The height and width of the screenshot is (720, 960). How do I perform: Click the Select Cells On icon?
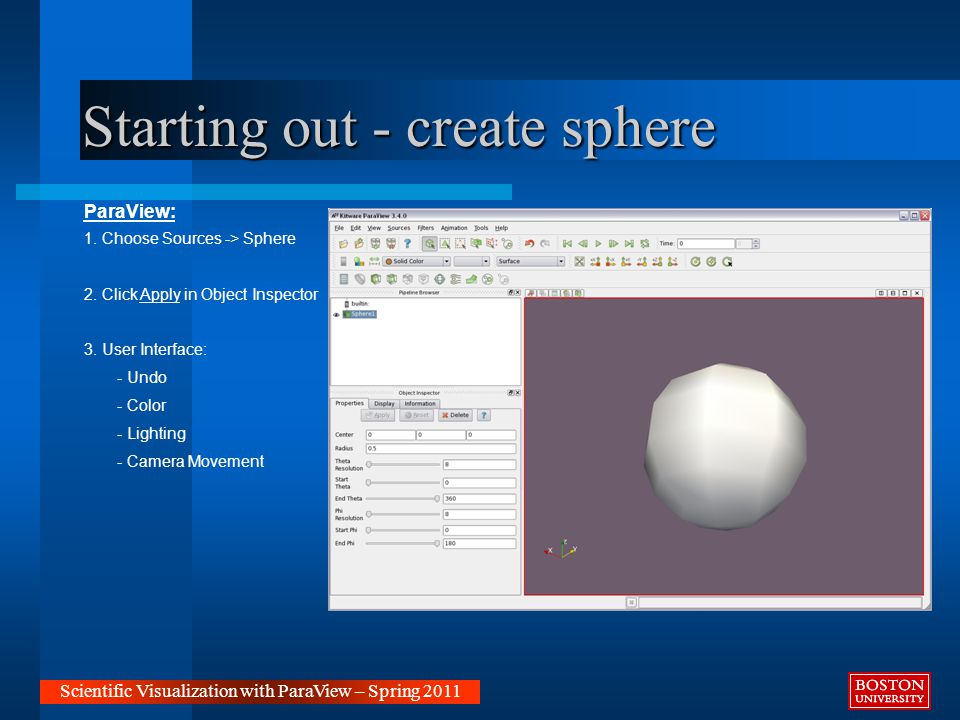(445, 244)
